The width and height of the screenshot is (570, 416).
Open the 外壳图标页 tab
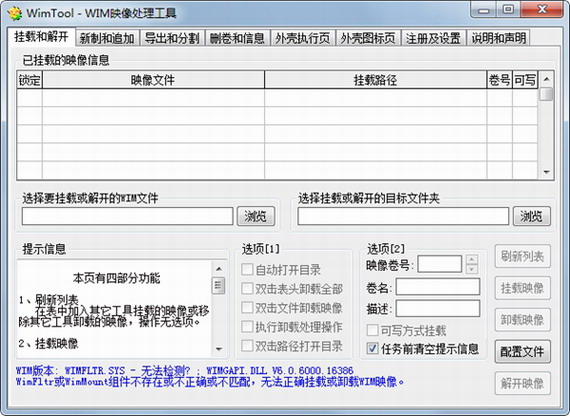[x=368, y=38]
